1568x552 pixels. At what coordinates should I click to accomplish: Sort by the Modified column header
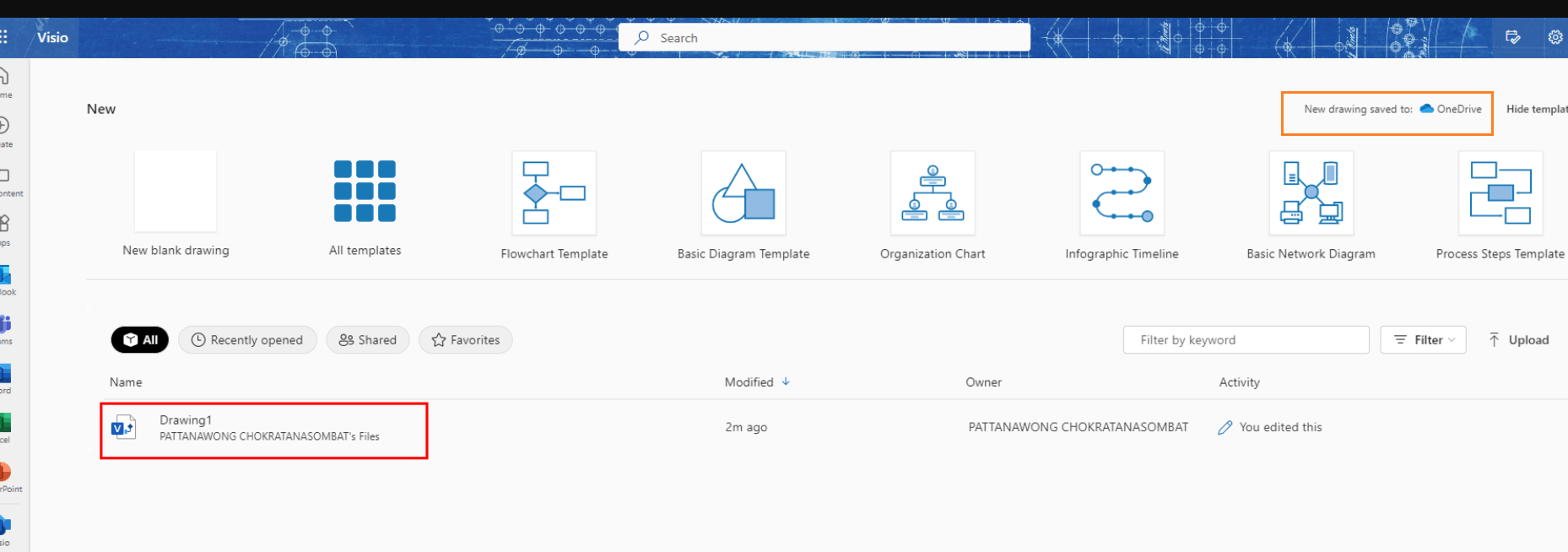click(749, 382)
